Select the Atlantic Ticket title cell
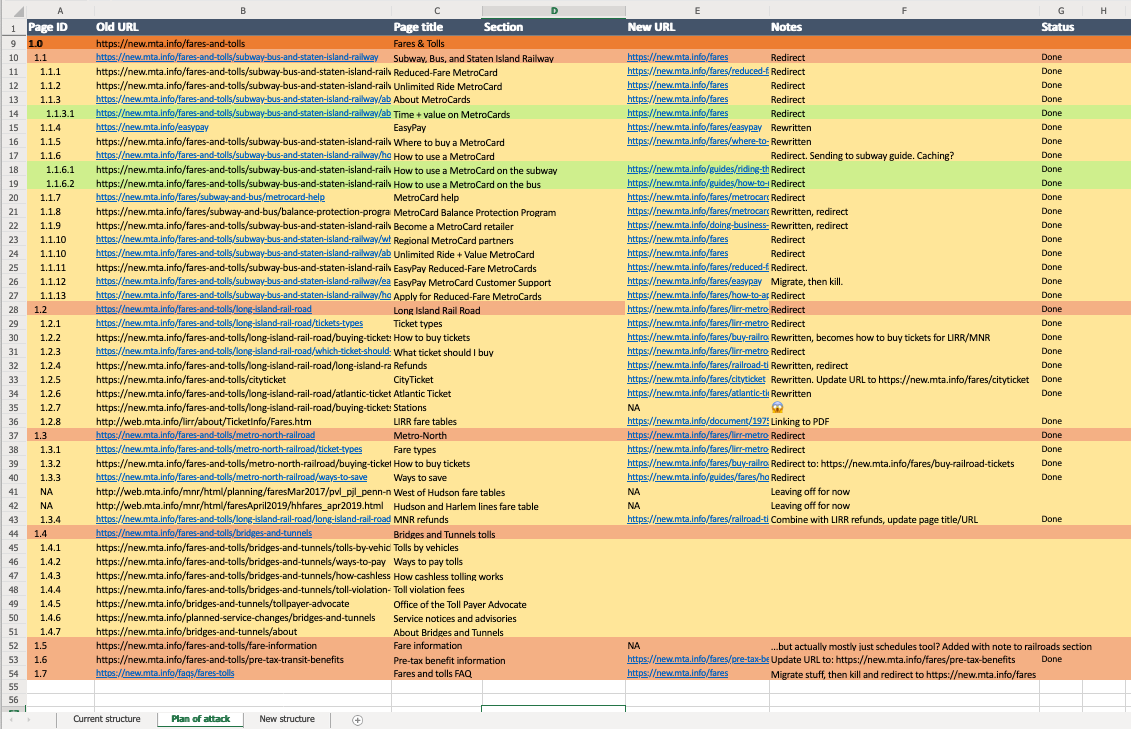The width and height of the screenshot is (1131, 729). click(437, 394)
